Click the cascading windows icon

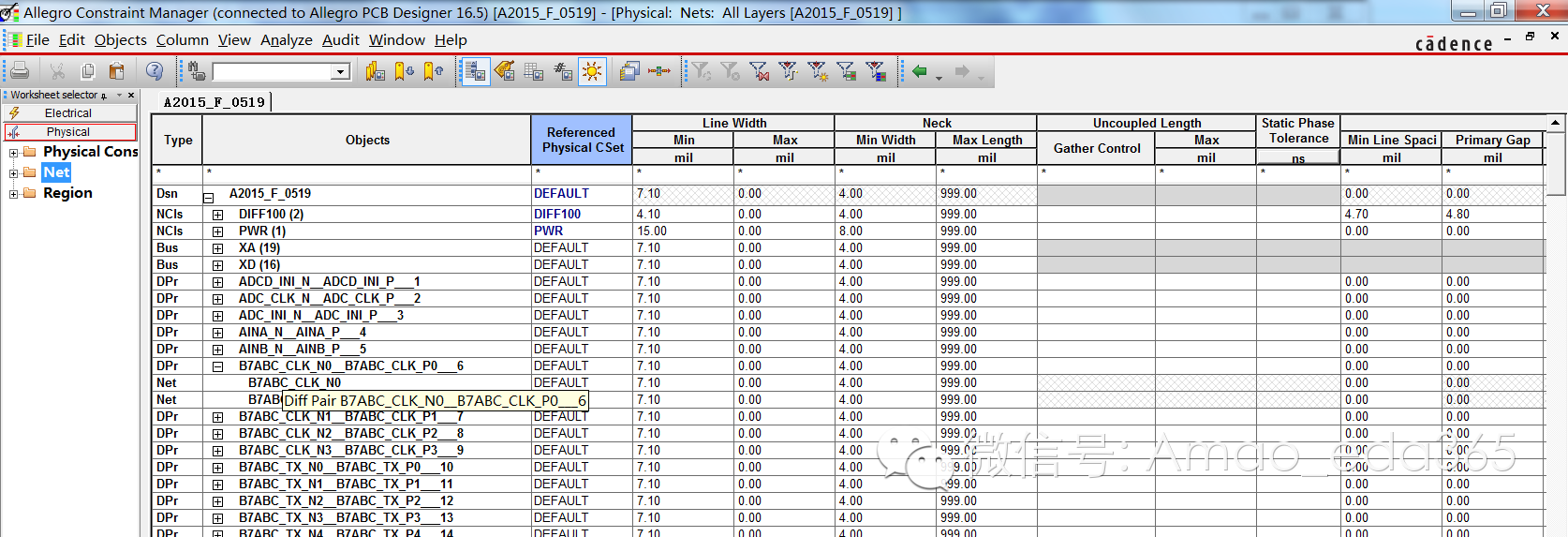pos(630,71)
